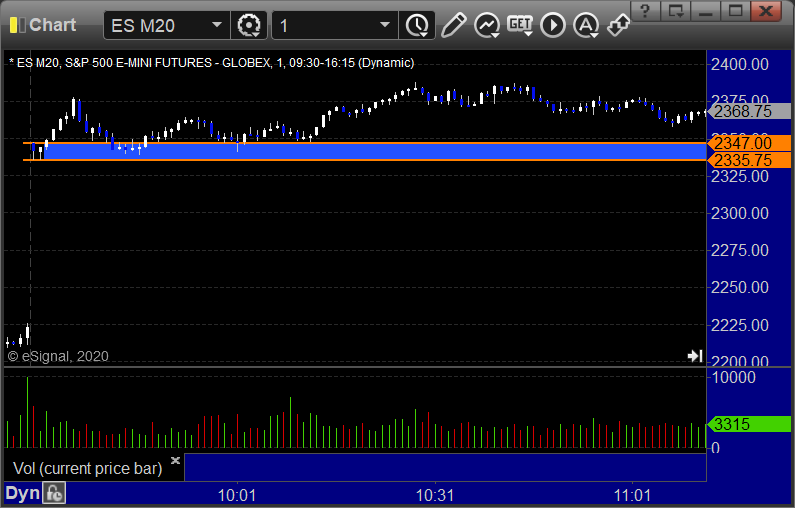
Task: Click the 10:31 time axis label
Action: [435, 495]
